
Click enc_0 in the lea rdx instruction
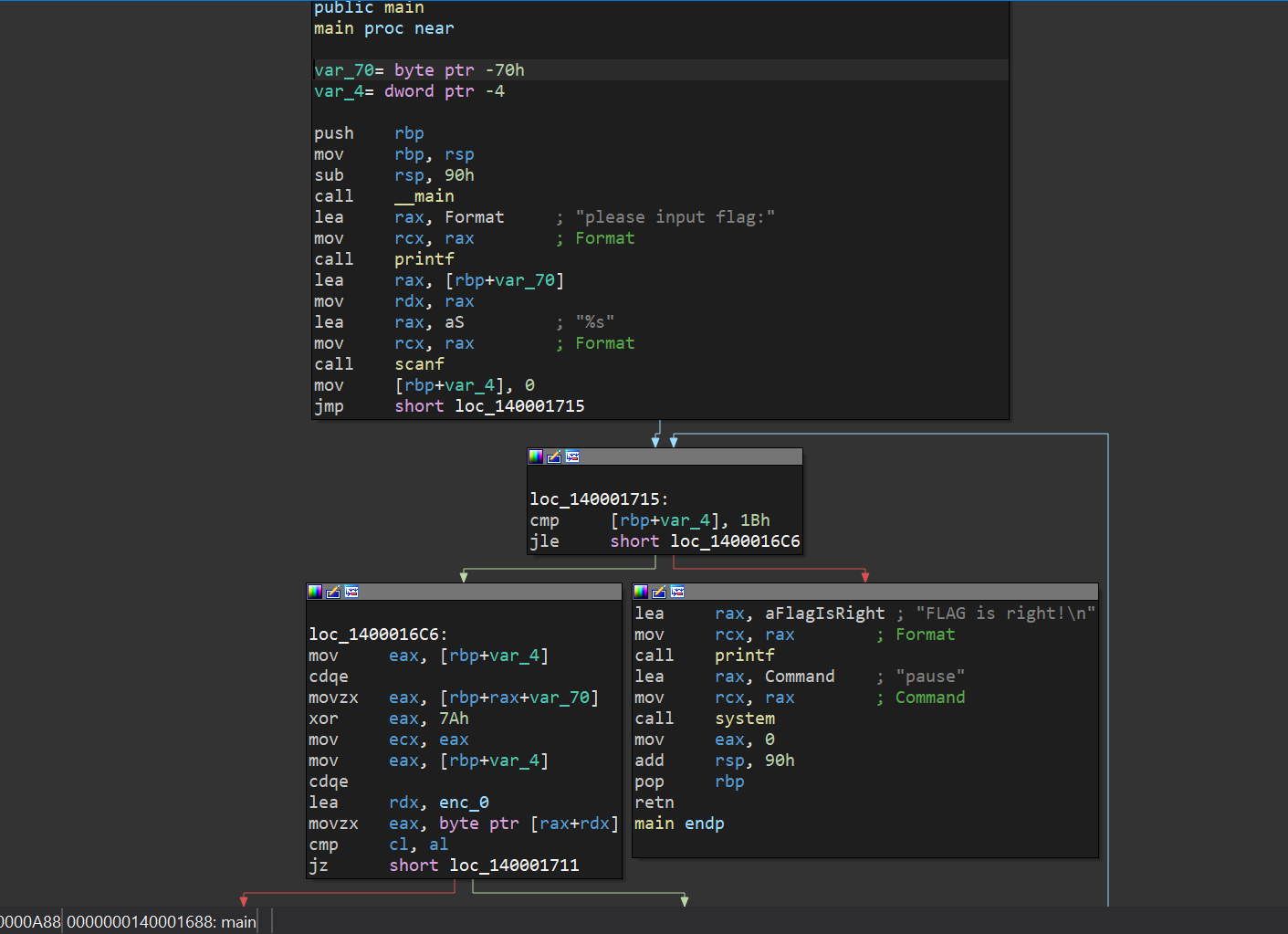[x=464, y=803]
